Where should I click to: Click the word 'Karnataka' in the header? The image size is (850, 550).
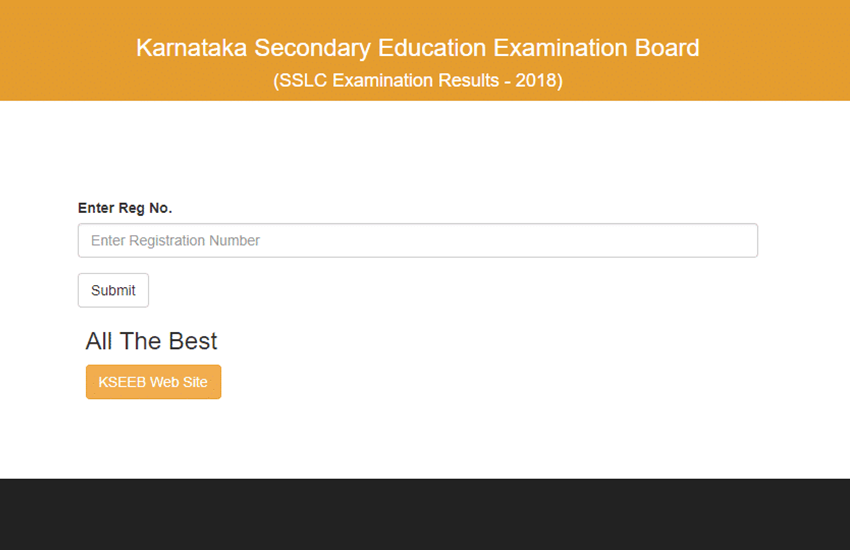click(190, 48)
